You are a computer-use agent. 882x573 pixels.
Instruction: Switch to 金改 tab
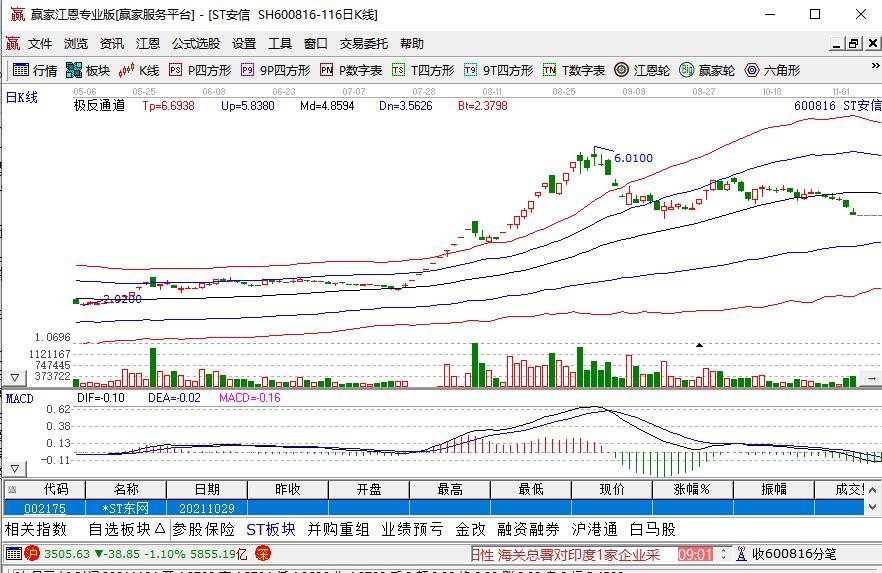(x=470, y=529)
